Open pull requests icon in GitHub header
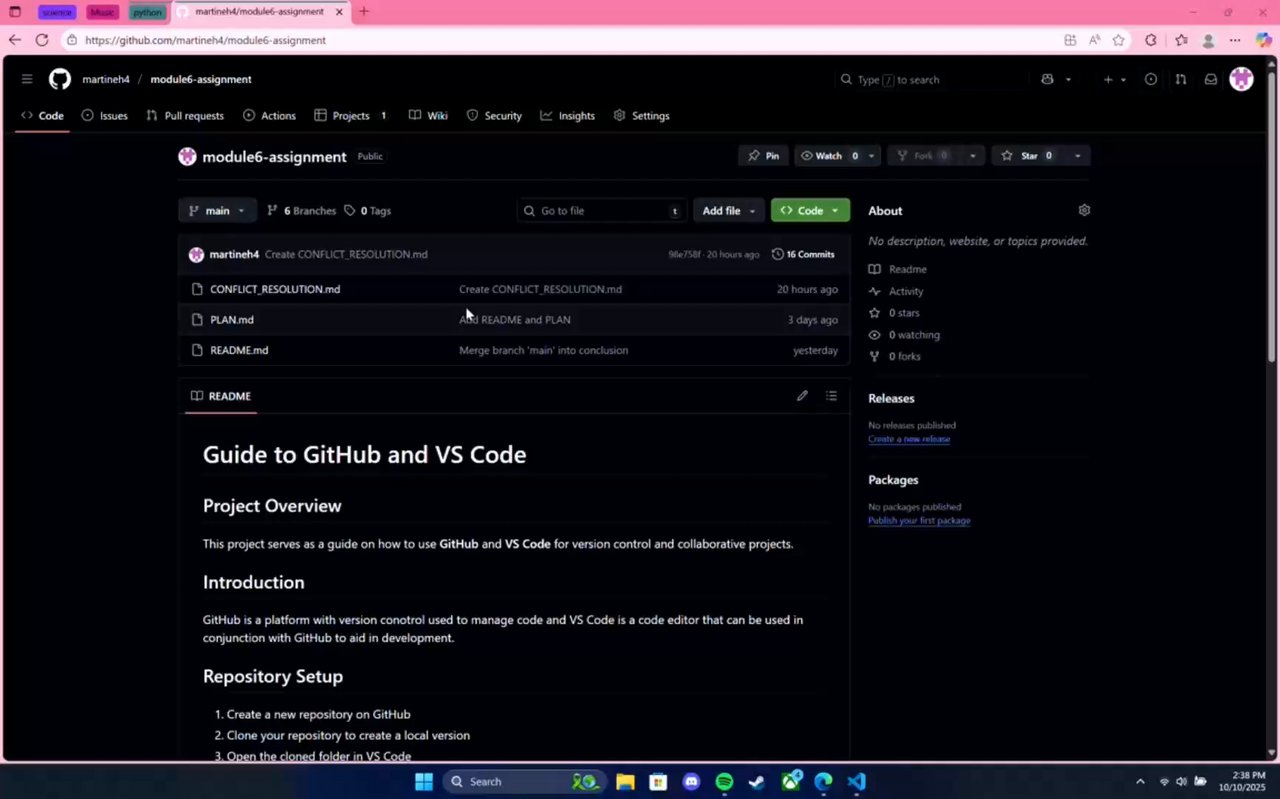Image resolution: width=1280 pixels, height=799 pixels. [x=1180, y=79]
